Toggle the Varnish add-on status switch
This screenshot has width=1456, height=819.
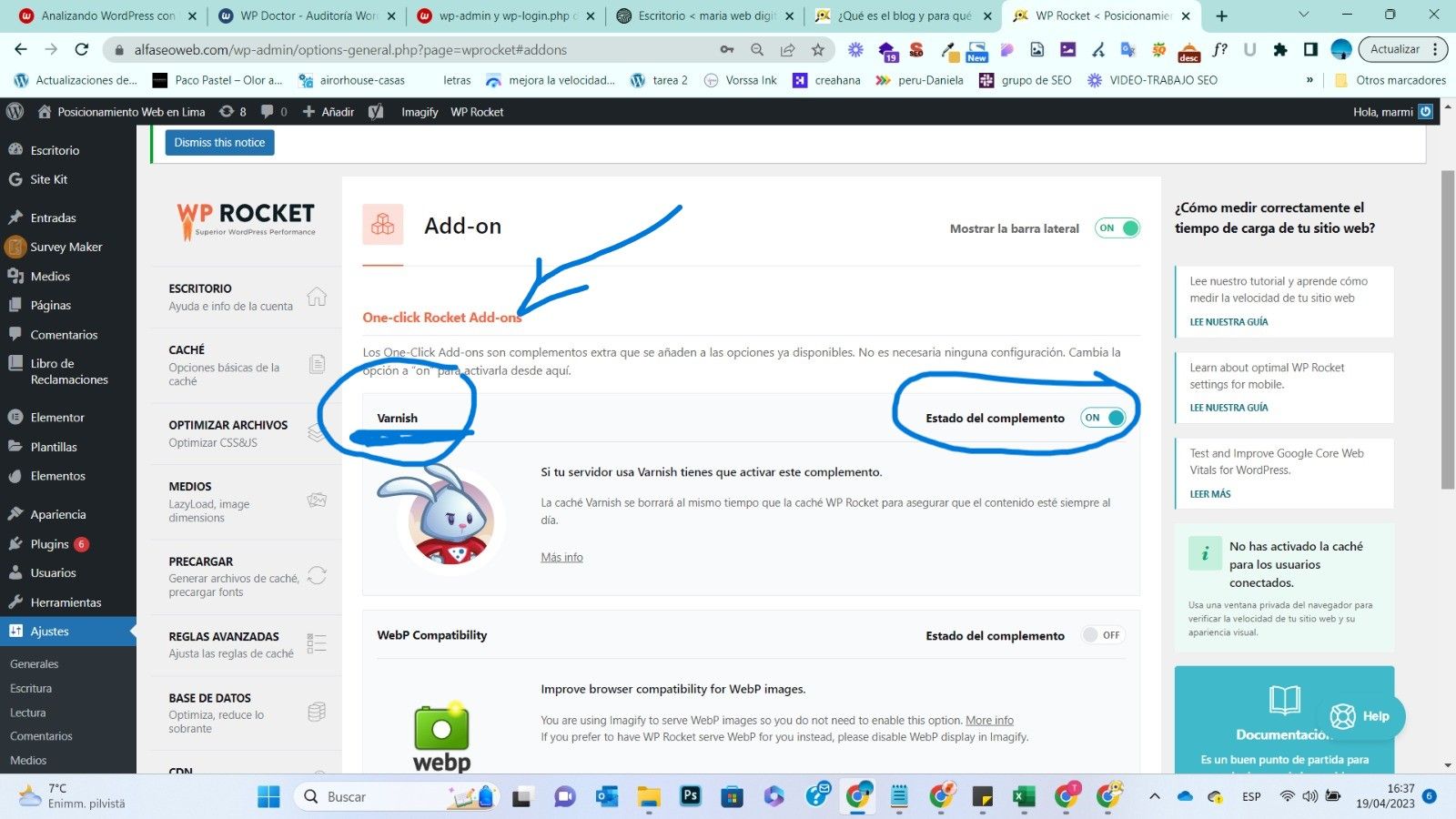click(1103, 418)
